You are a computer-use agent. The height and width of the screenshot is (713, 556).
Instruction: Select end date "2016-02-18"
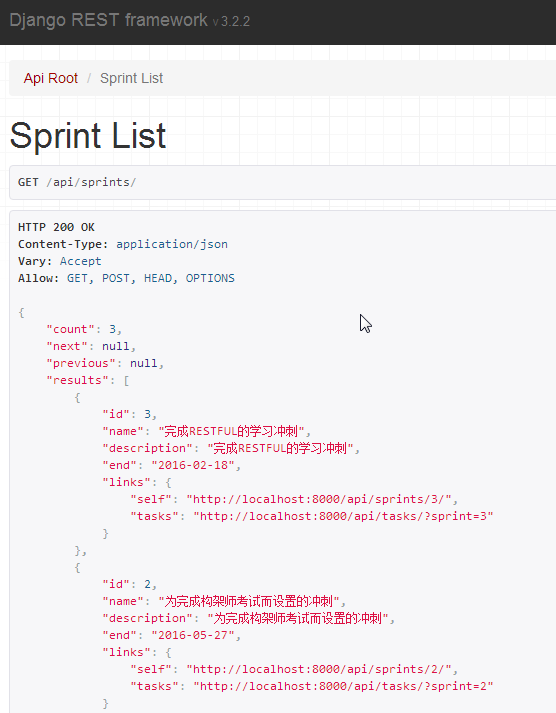(193, 465)
